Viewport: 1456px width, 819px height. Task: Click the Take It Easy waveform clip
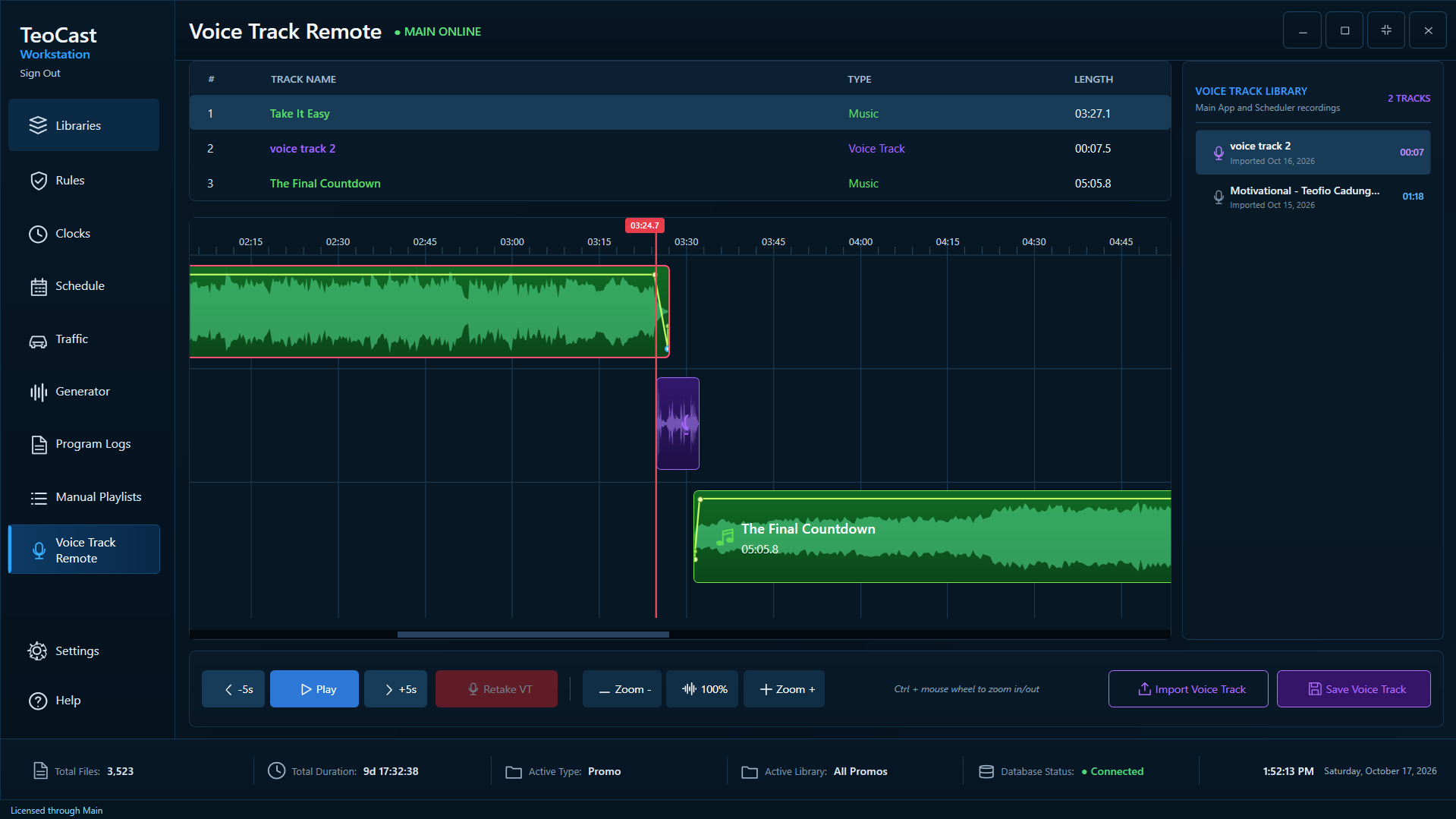point(429,311)
